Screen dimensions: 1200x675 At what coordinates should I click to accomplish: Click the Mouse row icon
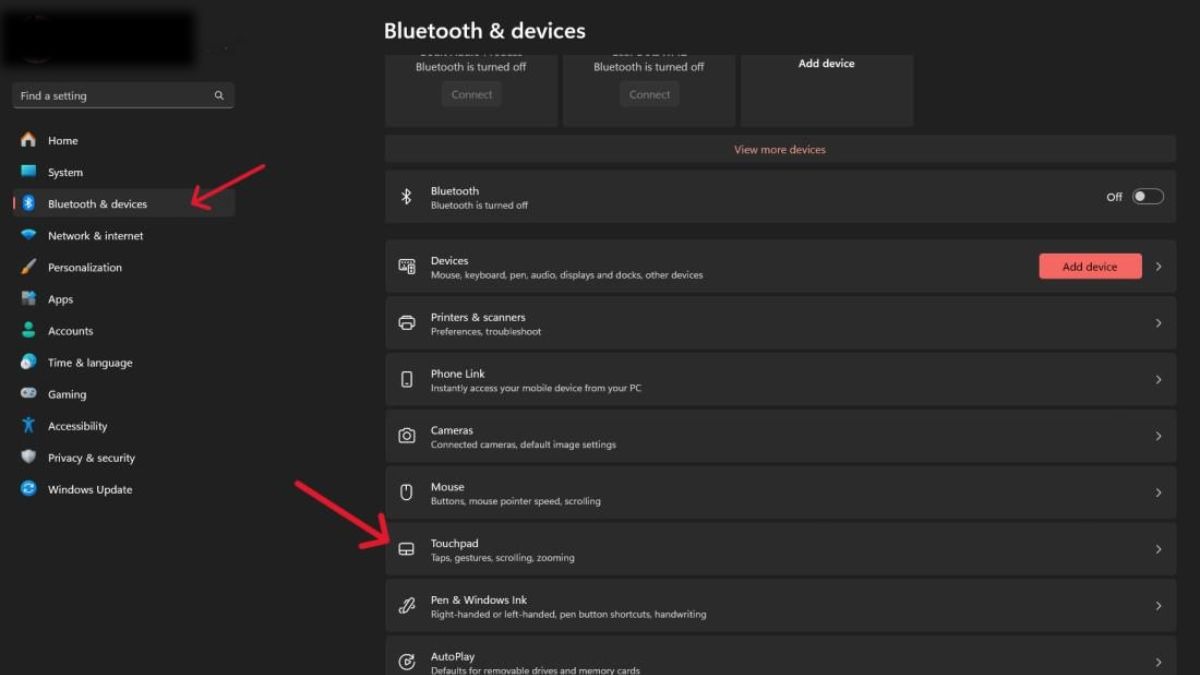tap(406, 492)
